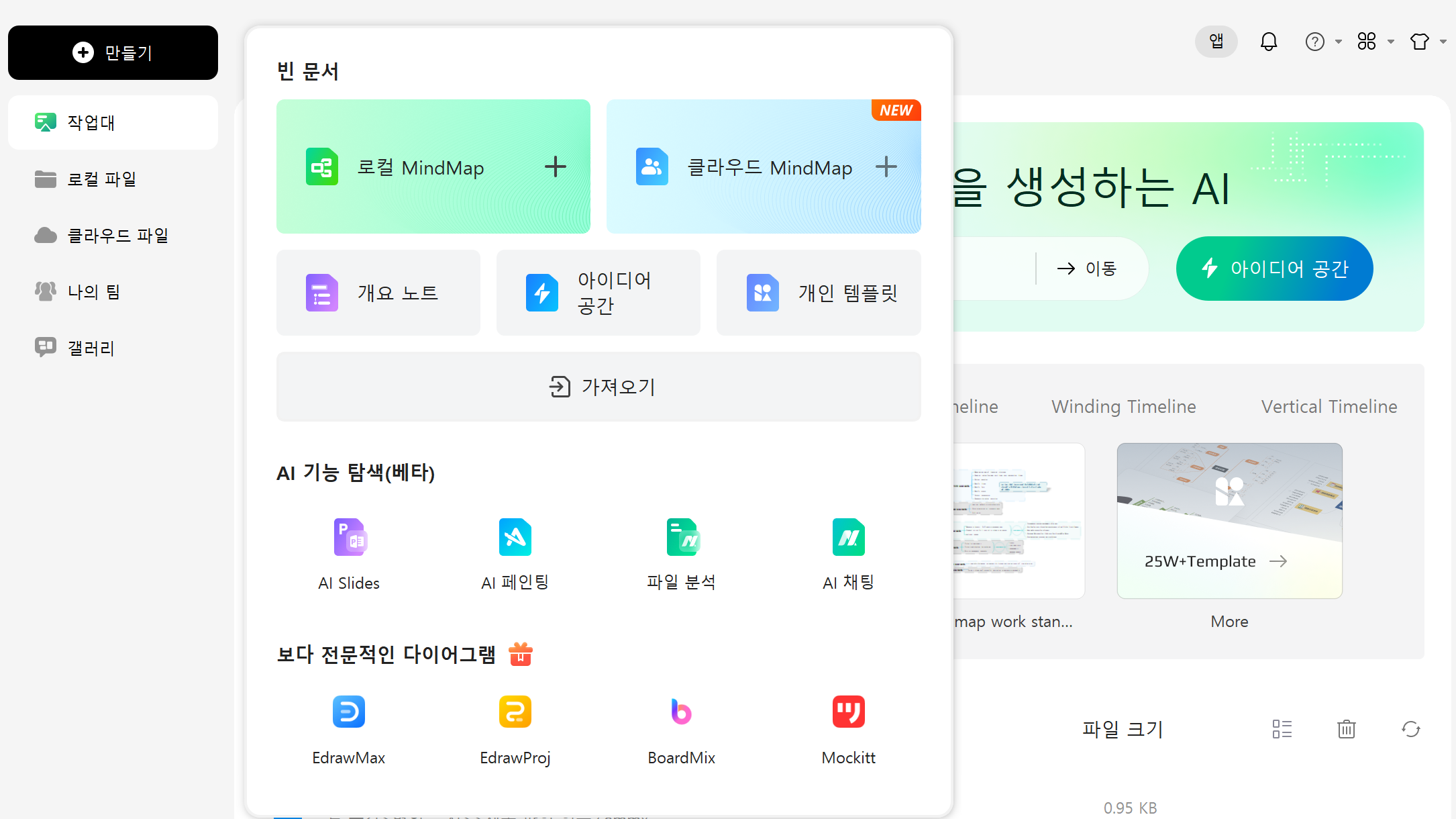Open 개인 템플릿 personal templates

click(x=819, y=293)
